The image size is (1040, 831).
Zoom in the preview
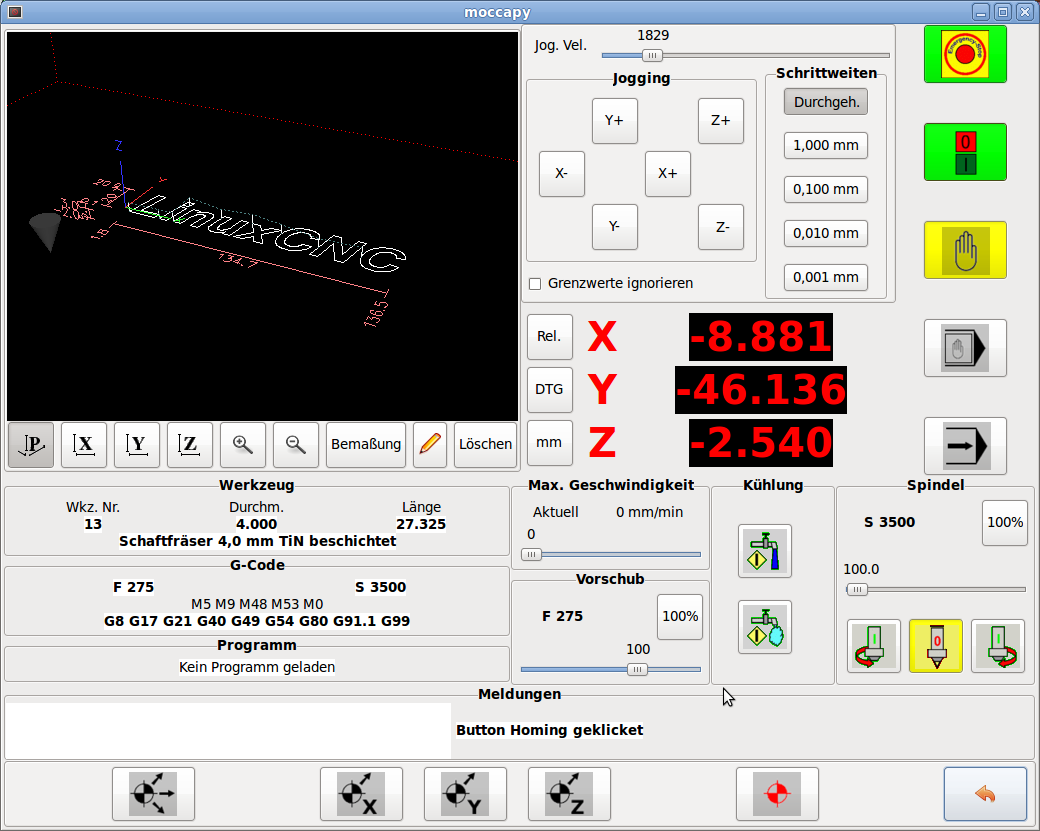(x=243, y=444)
